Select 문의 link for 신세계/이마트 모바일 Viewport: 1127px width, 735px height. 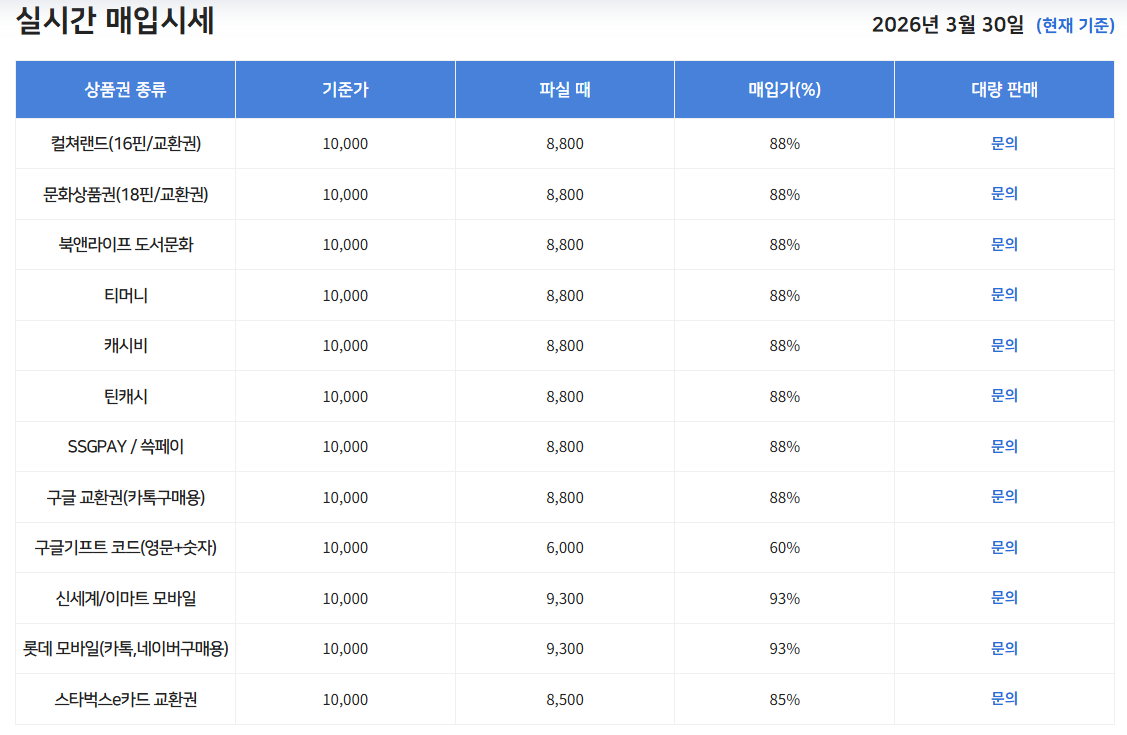[x=1004, y=597]
